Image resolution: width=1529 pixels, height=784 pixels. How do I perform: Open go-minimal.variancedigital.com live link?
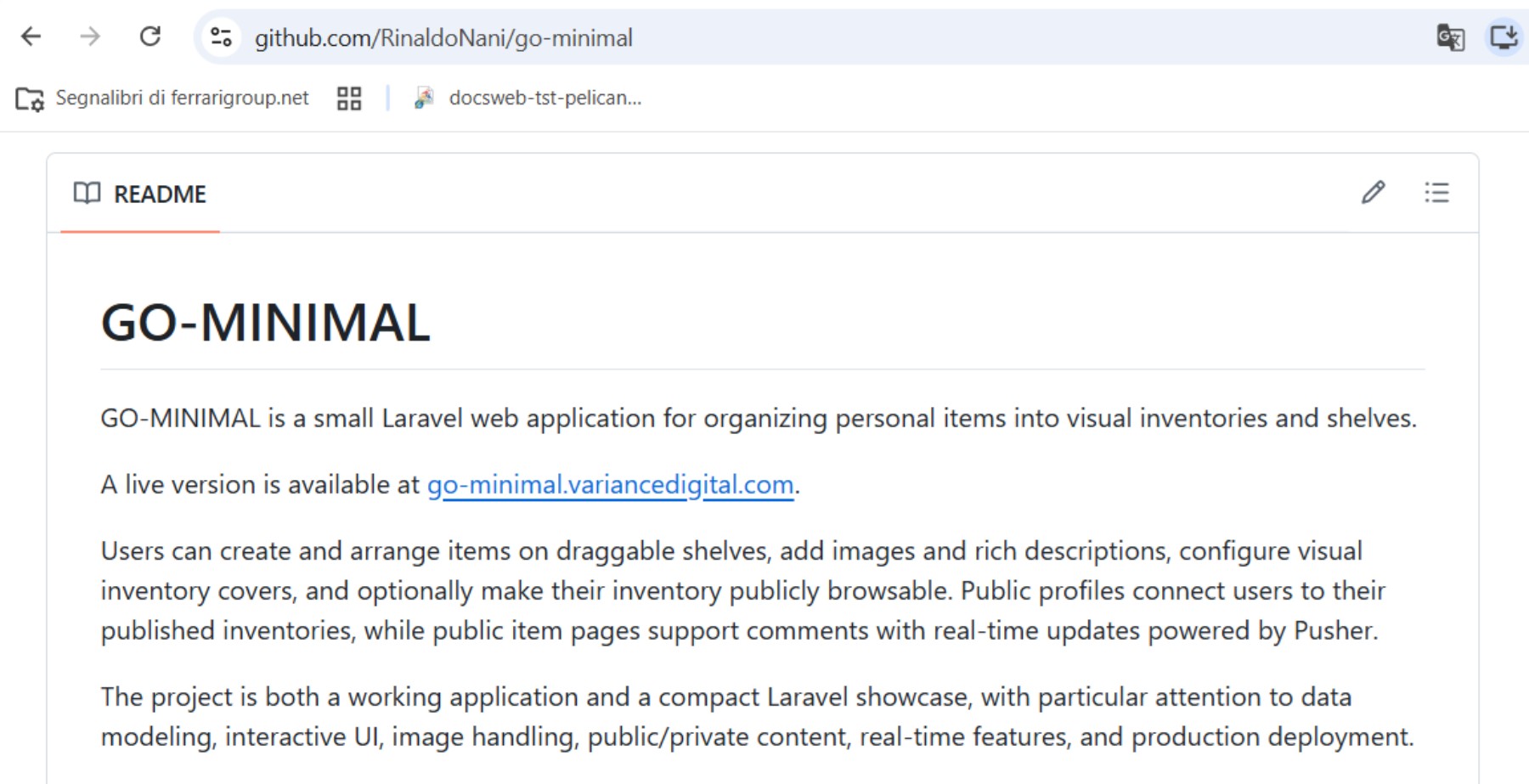(x=610, y=485)
